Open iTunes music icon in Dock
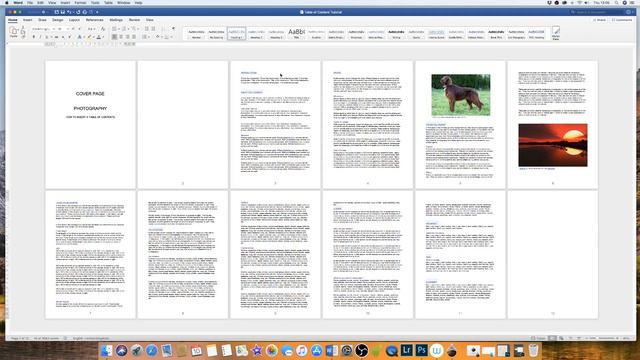640x360 pixels. click(302, 350)
